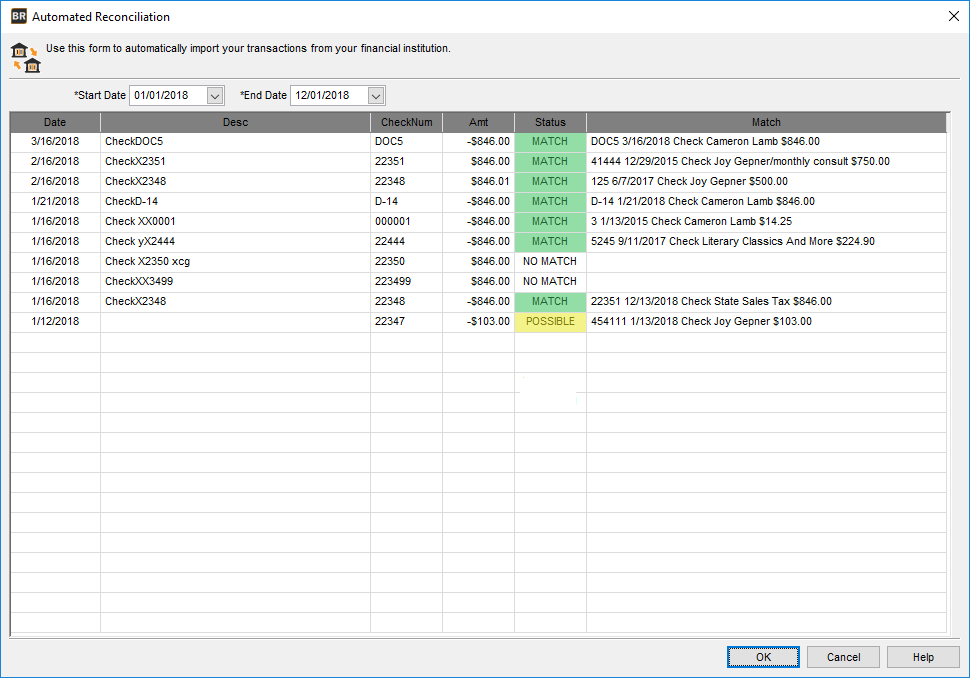Image resolution: width=970 pixels, height=678 pixels.
Task: Click the Match column header
Action: click(x=766, y=121)
